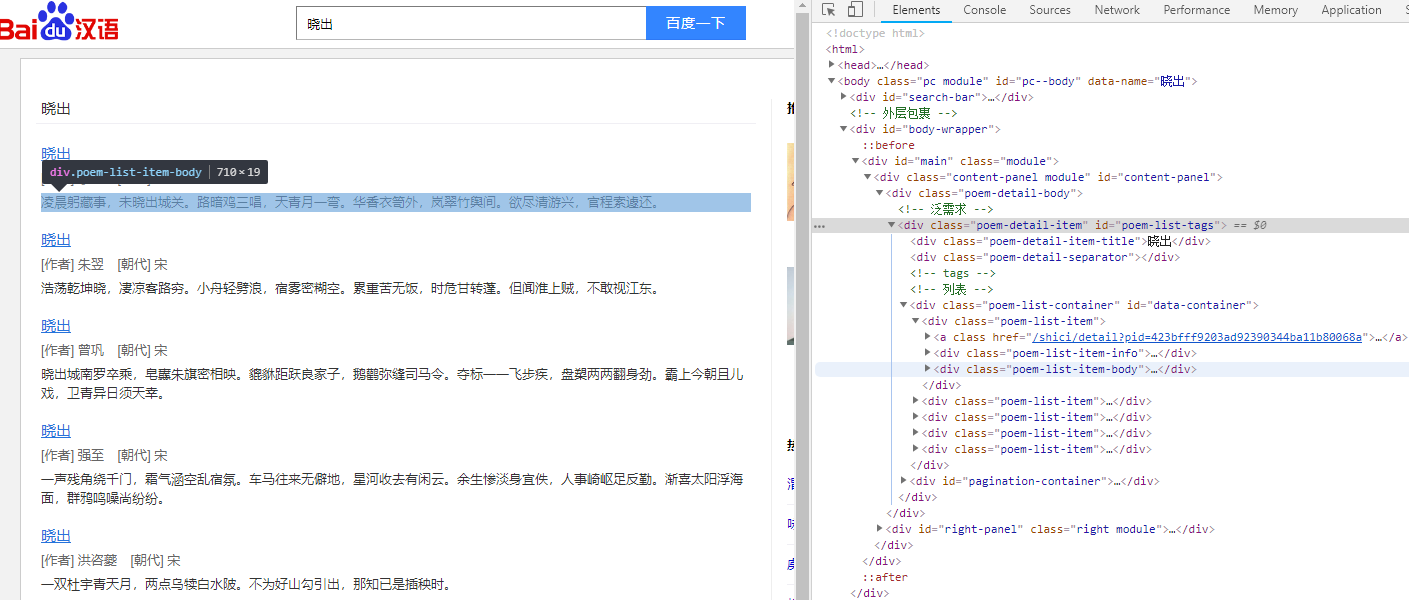This screenshot has height=600, width=1409.
Task: Open the 晓出 poem link above author 朱翌
Action: point(56,240)
